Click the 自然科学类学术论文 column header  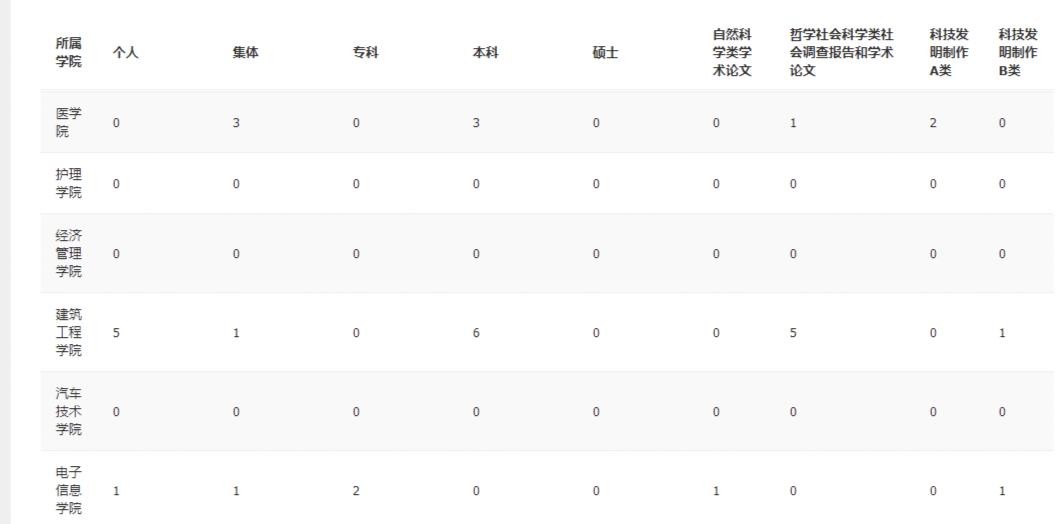[732, 53]
